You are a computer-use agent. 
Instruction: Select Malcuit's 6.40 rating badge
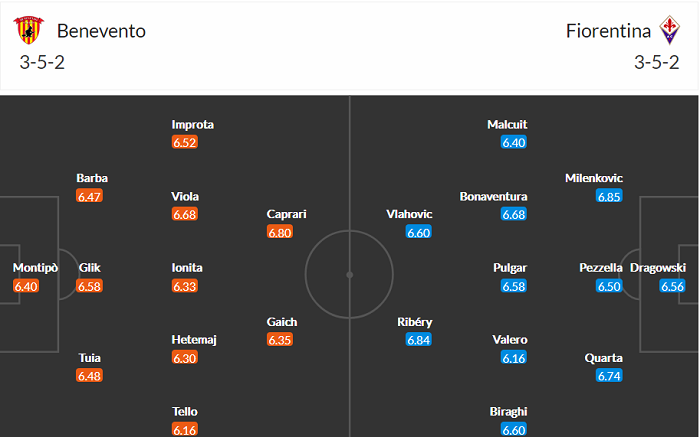click(x=514, y=143)
